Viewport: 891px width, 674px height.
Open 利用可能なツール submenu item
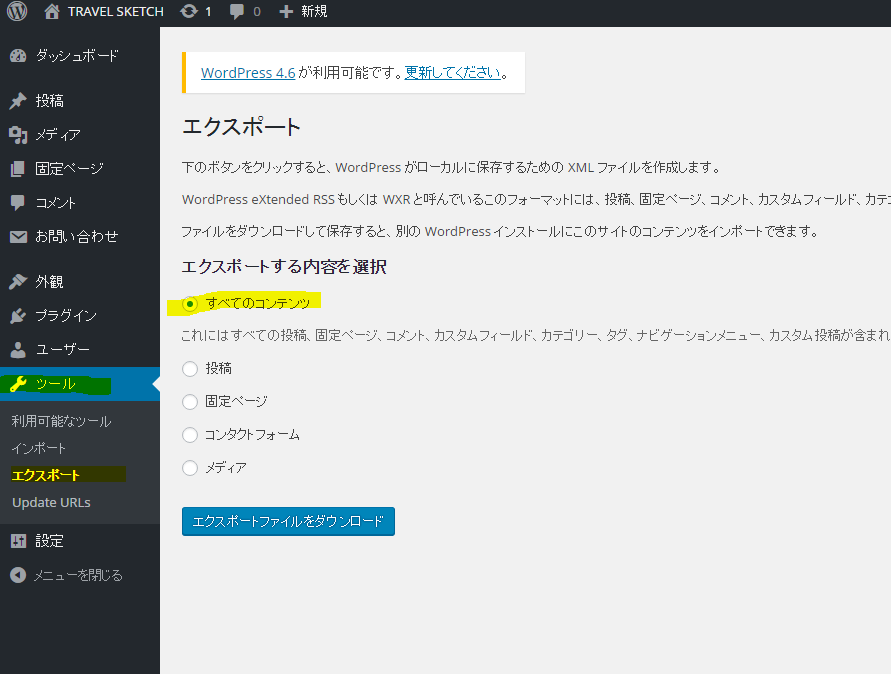61,421
